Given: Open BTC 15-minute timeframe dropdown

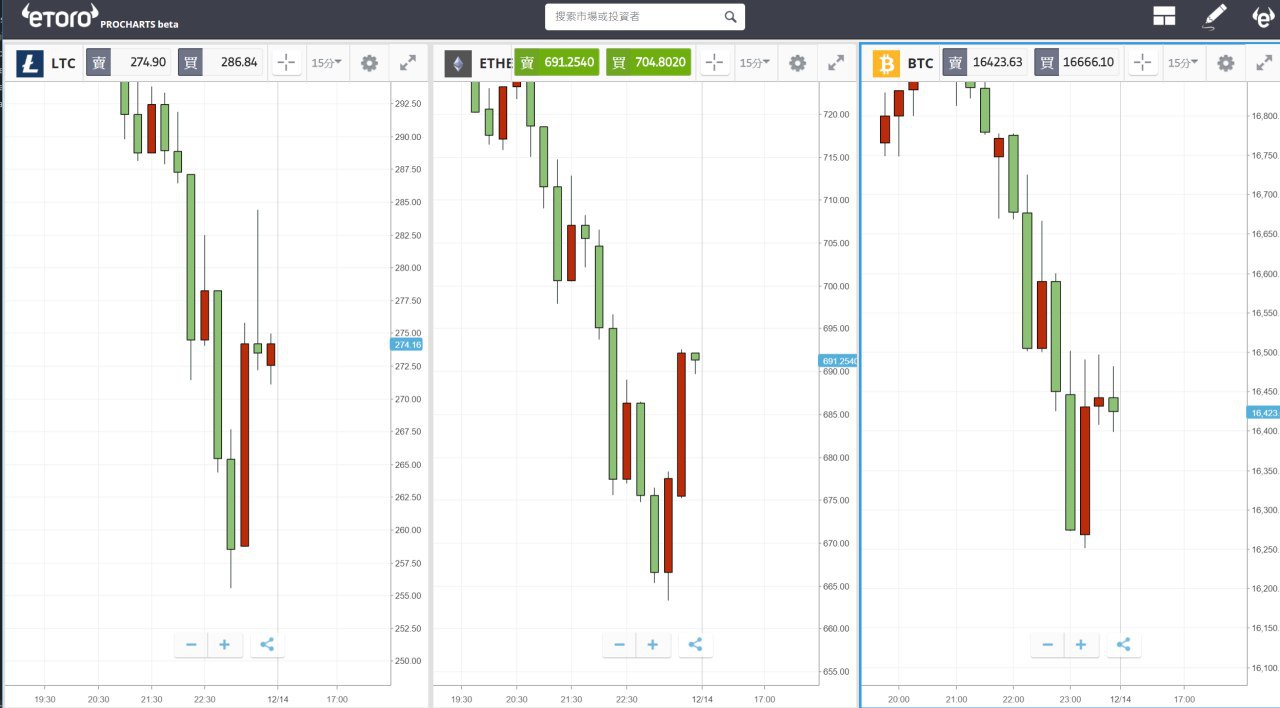Looking at the screenshot, I should tap(1183, 63).
